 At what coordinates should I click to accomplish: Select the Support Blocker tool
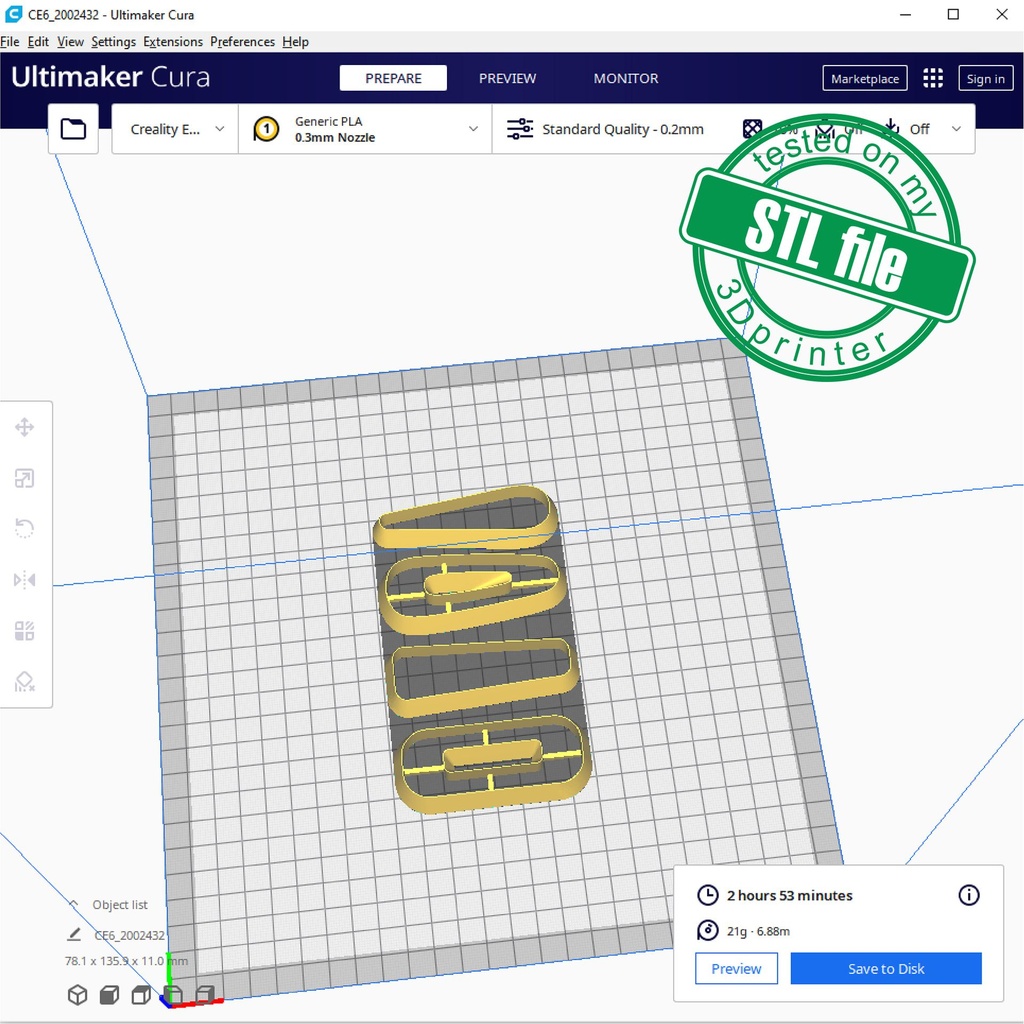(25, 682)
